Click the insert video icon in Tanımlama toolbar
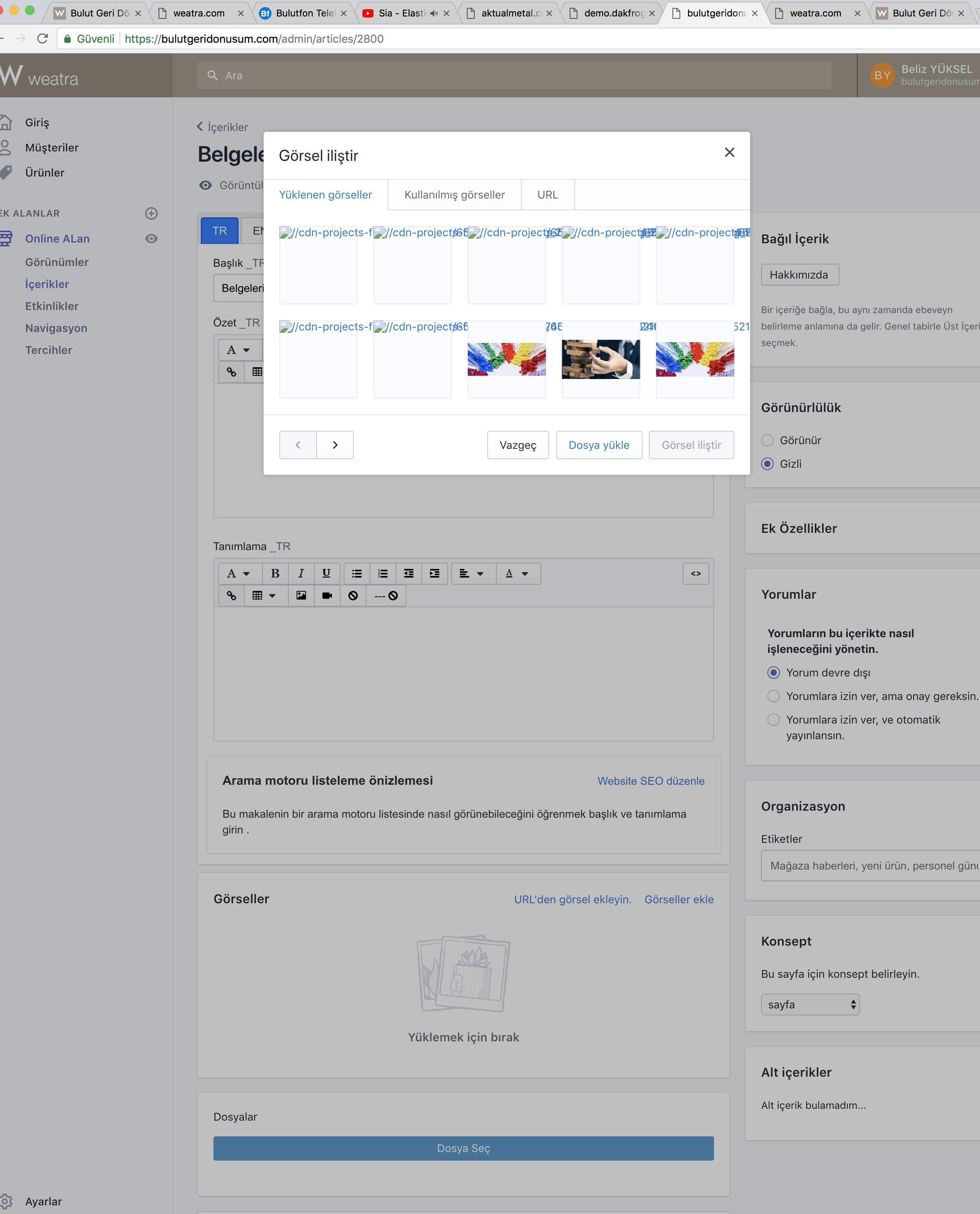 pos(327,595)
